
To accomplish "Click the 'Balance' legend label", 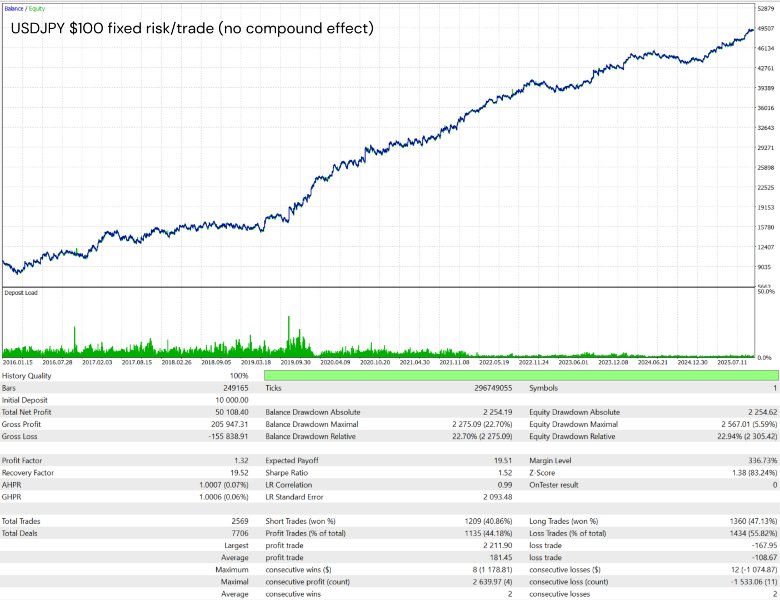I will (14, 8).
